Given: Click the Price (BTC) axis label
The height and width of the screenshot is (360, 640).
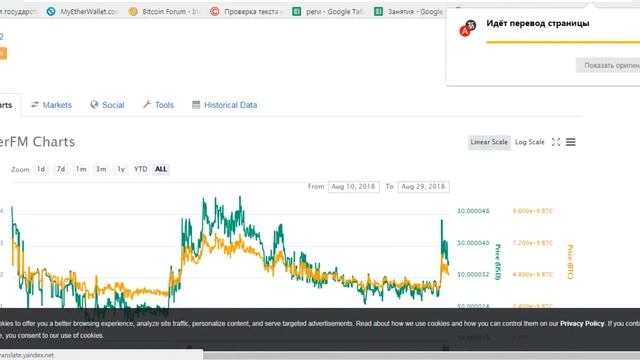Looking at the screenshot, I should click(571, 262).
